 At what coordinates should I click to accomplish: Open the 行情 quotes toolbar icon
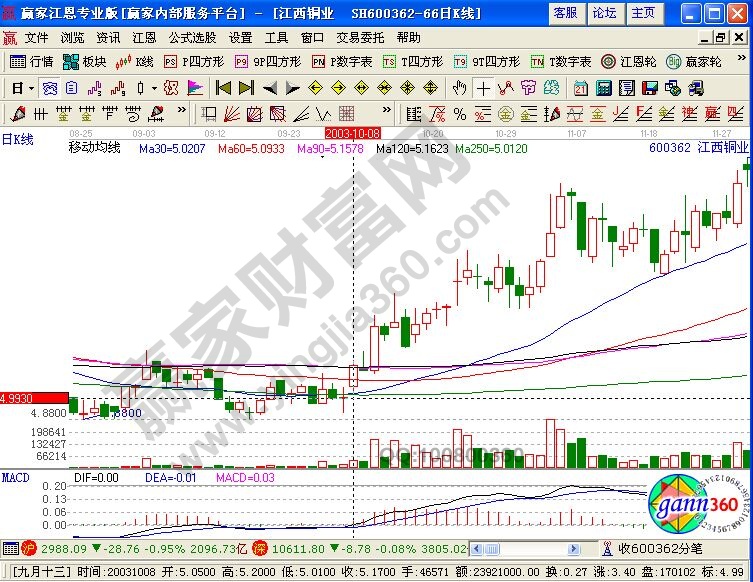pyautogui.click(x=31, y=61)
